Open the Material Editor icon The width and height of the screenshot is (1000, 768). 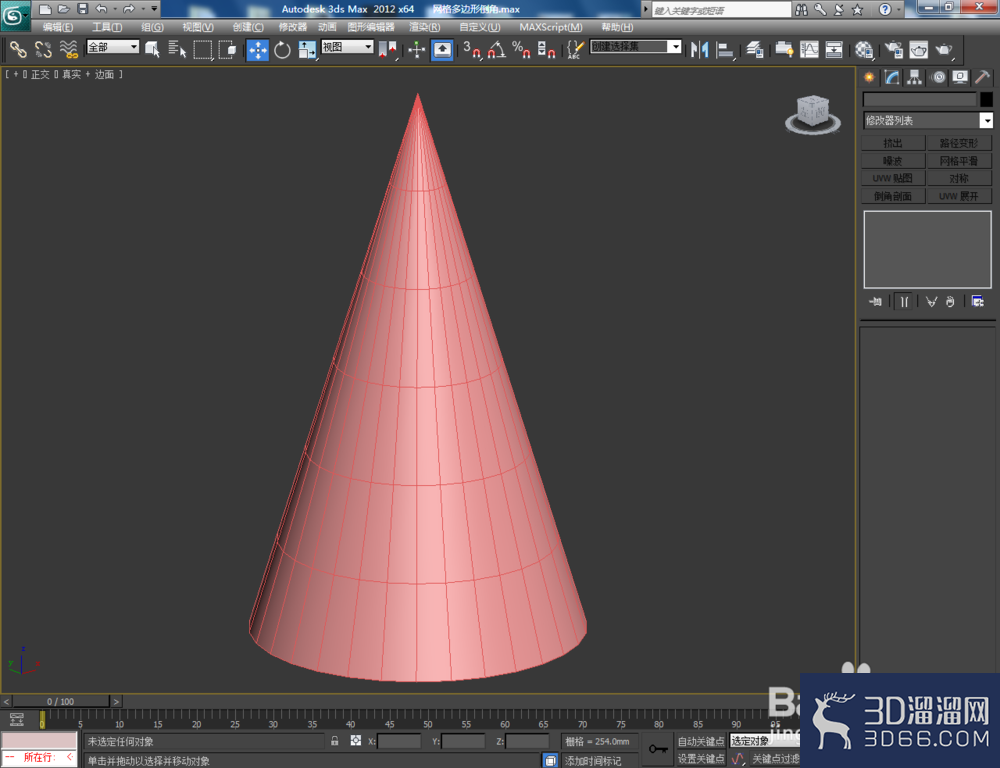point(864,50)
